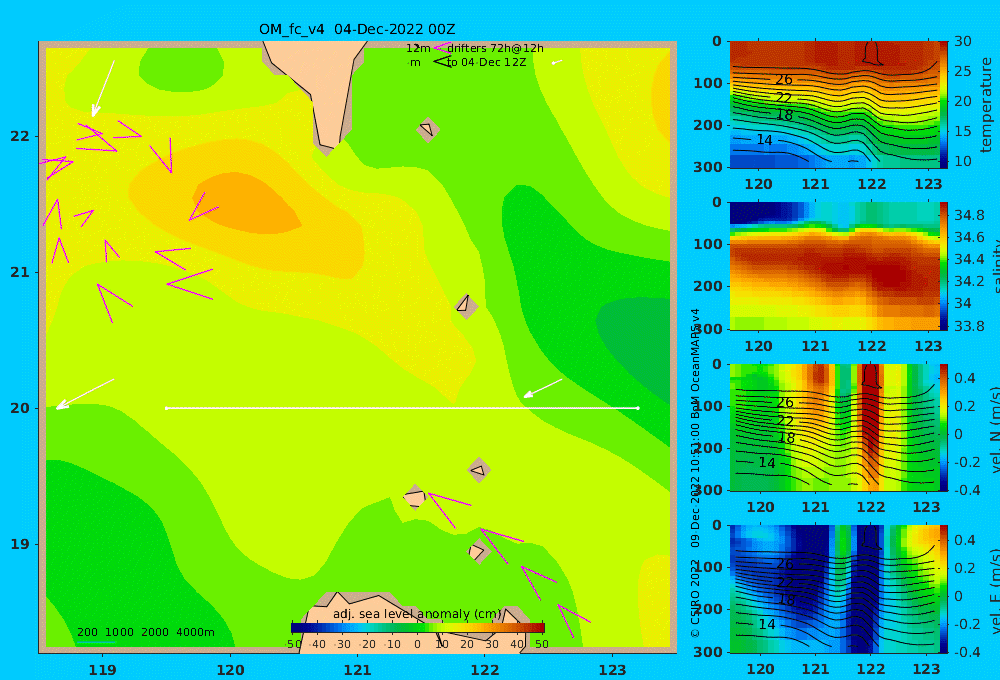Open the vel. E section panel
Viewport: 1000px width, 680px height.
click(835, 589)
